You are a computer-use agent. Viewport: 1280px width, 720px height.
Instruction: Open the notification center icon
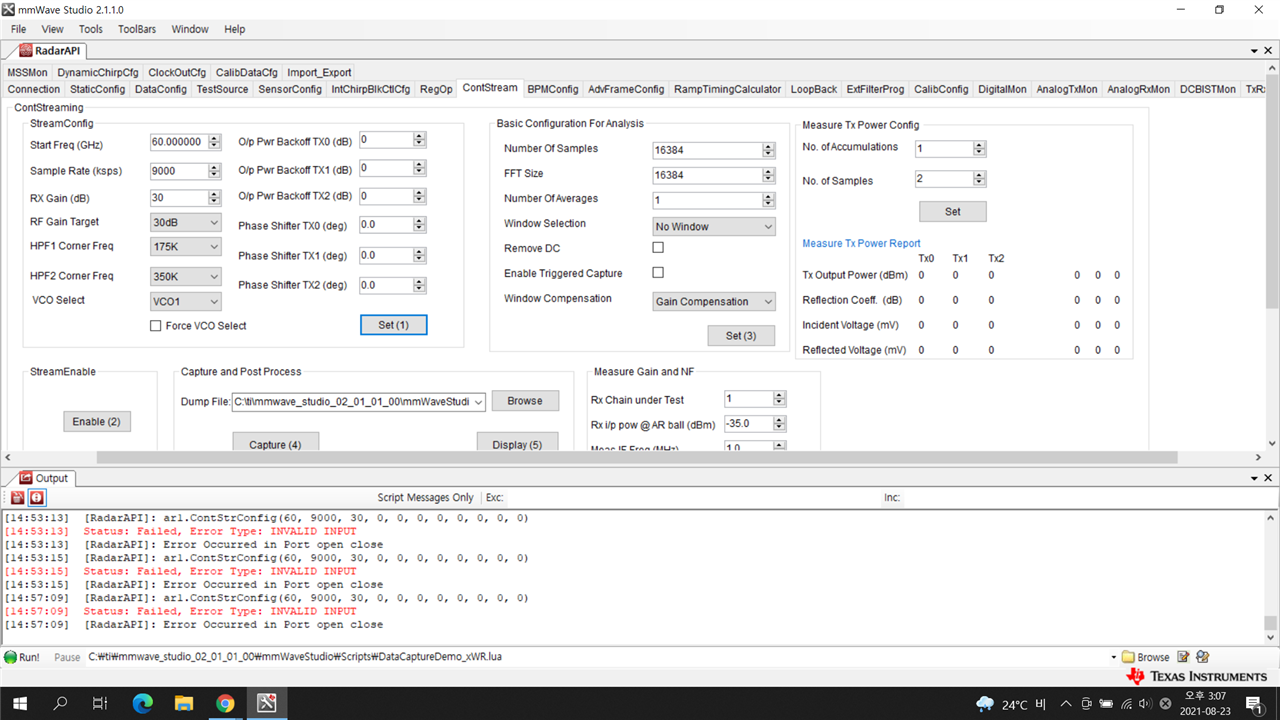(1255, 704)
